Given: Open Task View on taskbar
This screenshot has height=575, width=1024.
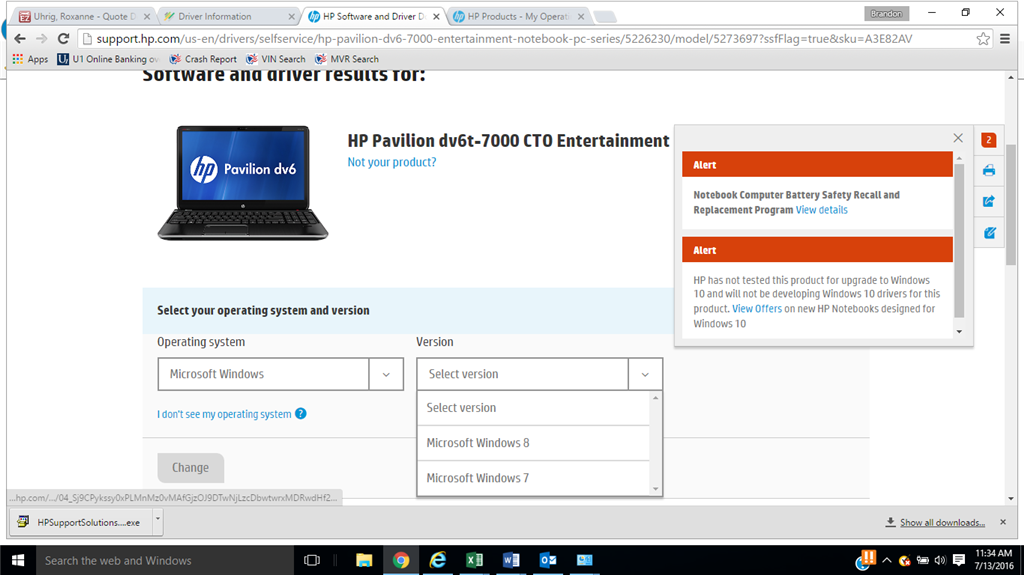Looking at the screenshot, I should [312, 560].
